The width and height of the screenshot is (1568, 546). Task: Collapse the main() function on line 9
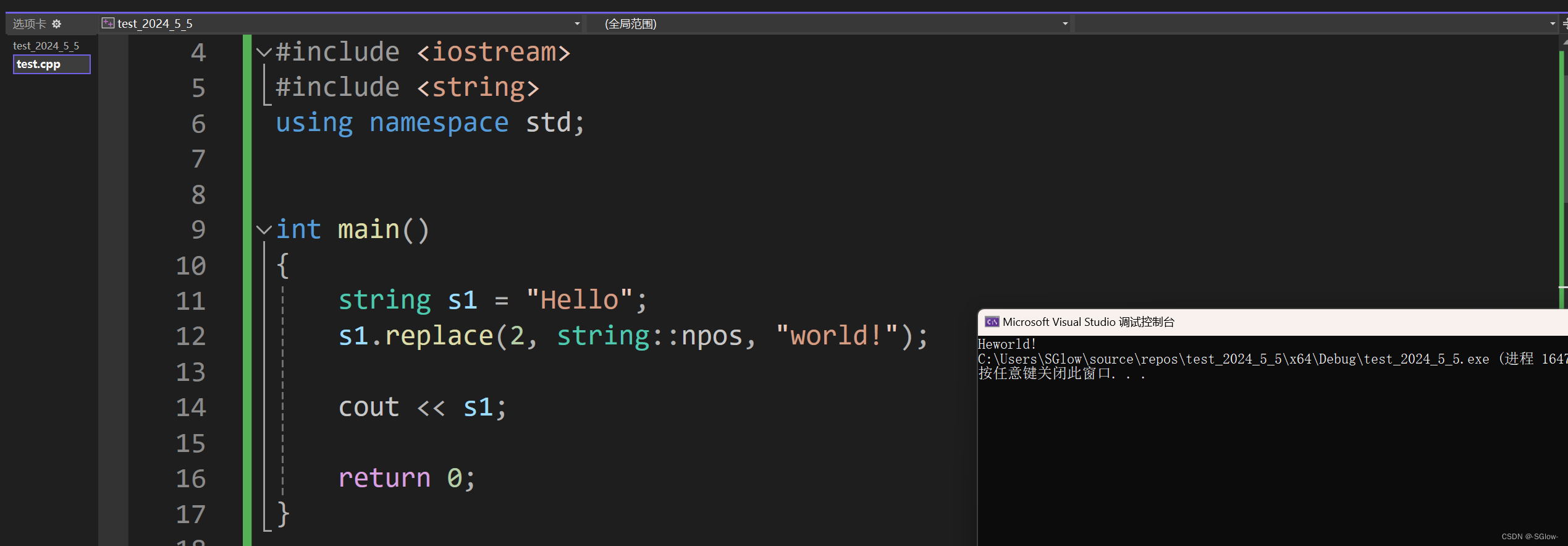(264, 230)
